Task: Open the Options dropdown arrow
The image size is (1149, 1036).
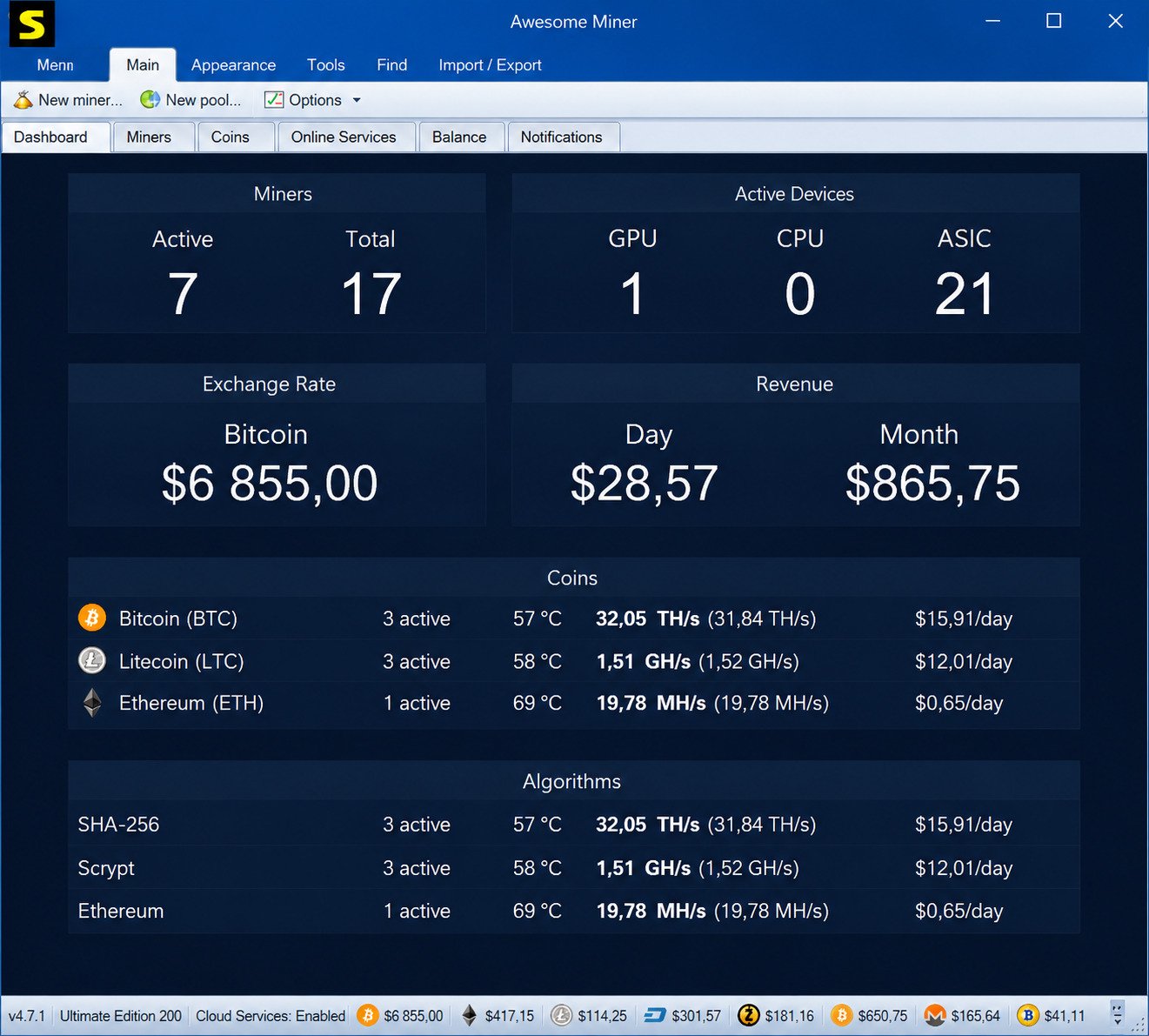Action: [x=357, y=100]
